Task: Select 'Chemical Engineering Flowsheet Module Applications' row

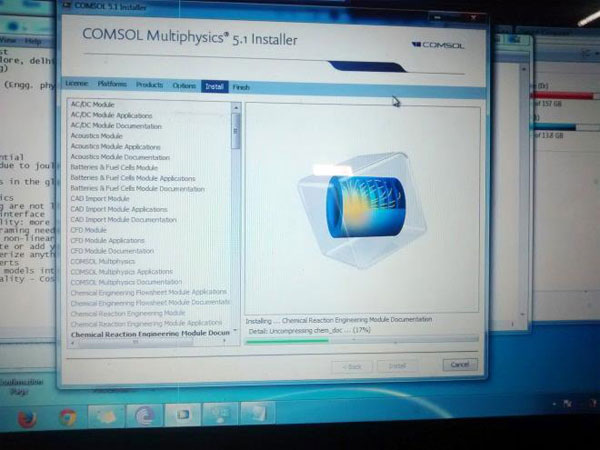Action: click(x=149, y=292)
